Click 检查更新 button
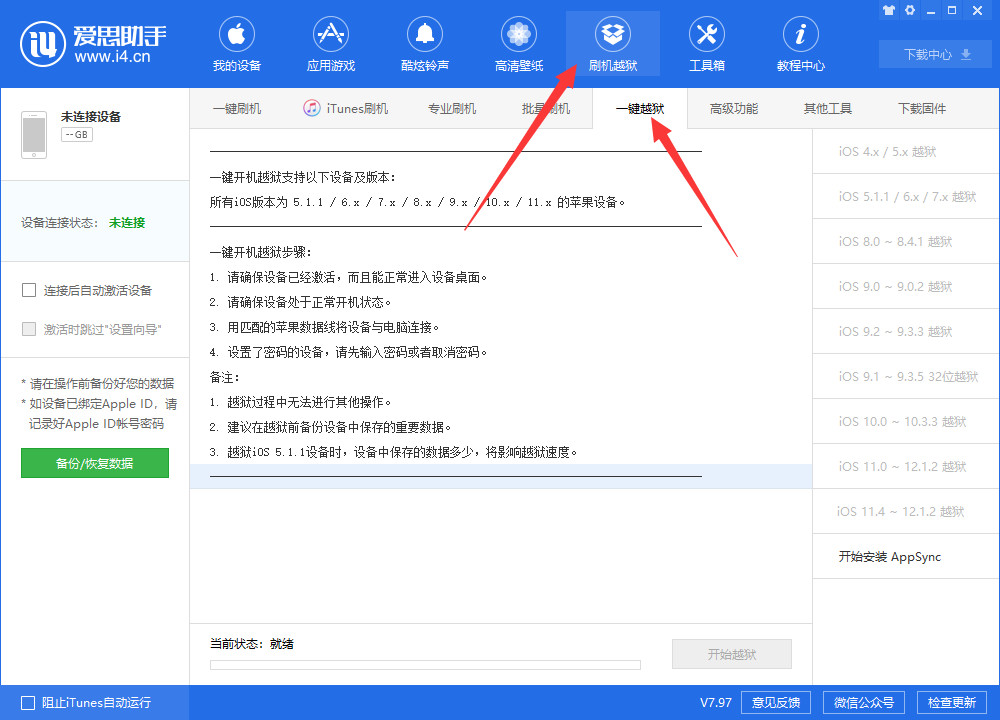1000x720 pixels. coord(951,702)
